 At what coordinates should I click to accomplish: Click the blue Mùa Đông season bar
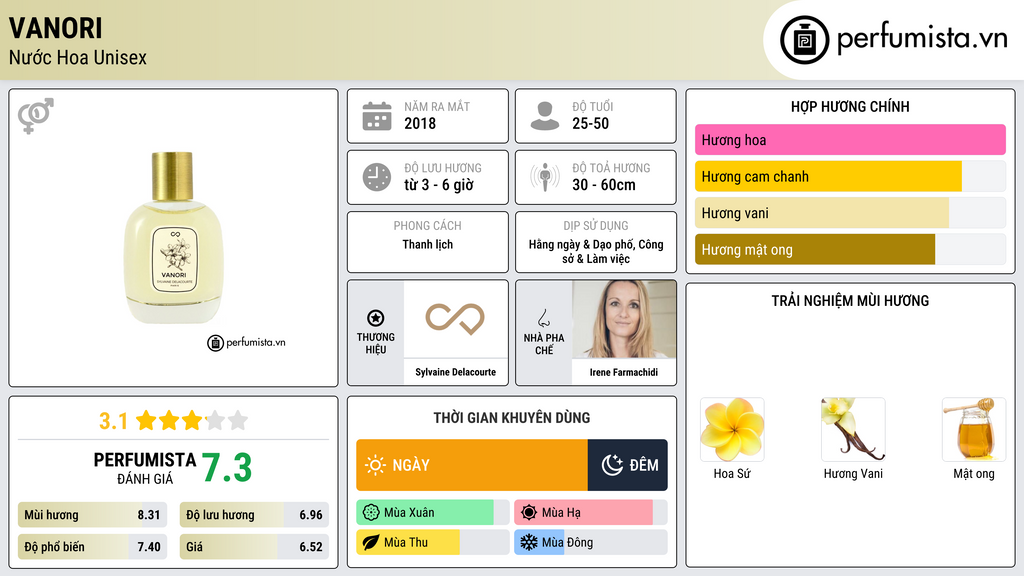click(539, 542)
